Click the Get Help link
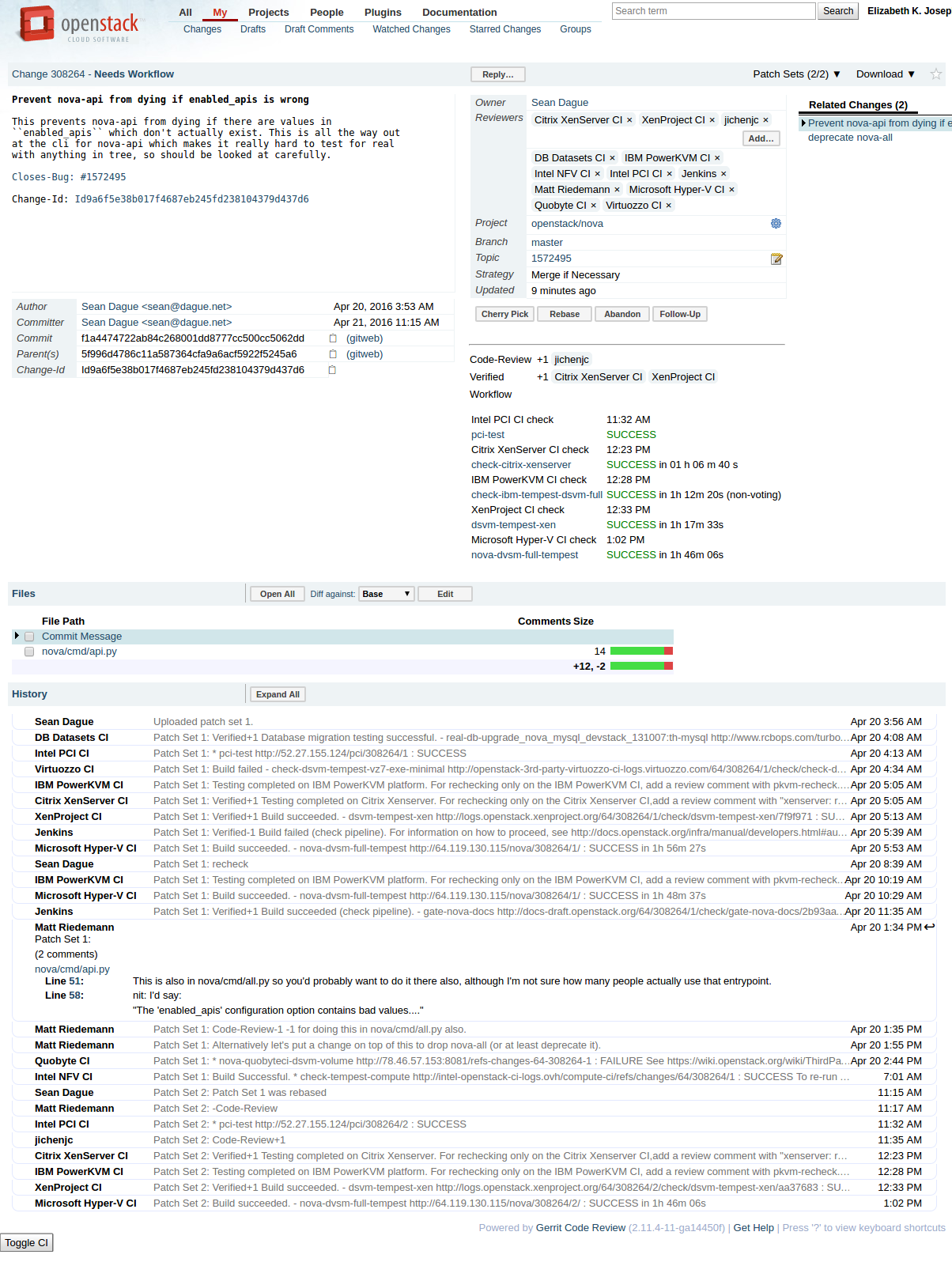Image resolution: width=952 pixels, height=1262 pixels. (754, 1228)
